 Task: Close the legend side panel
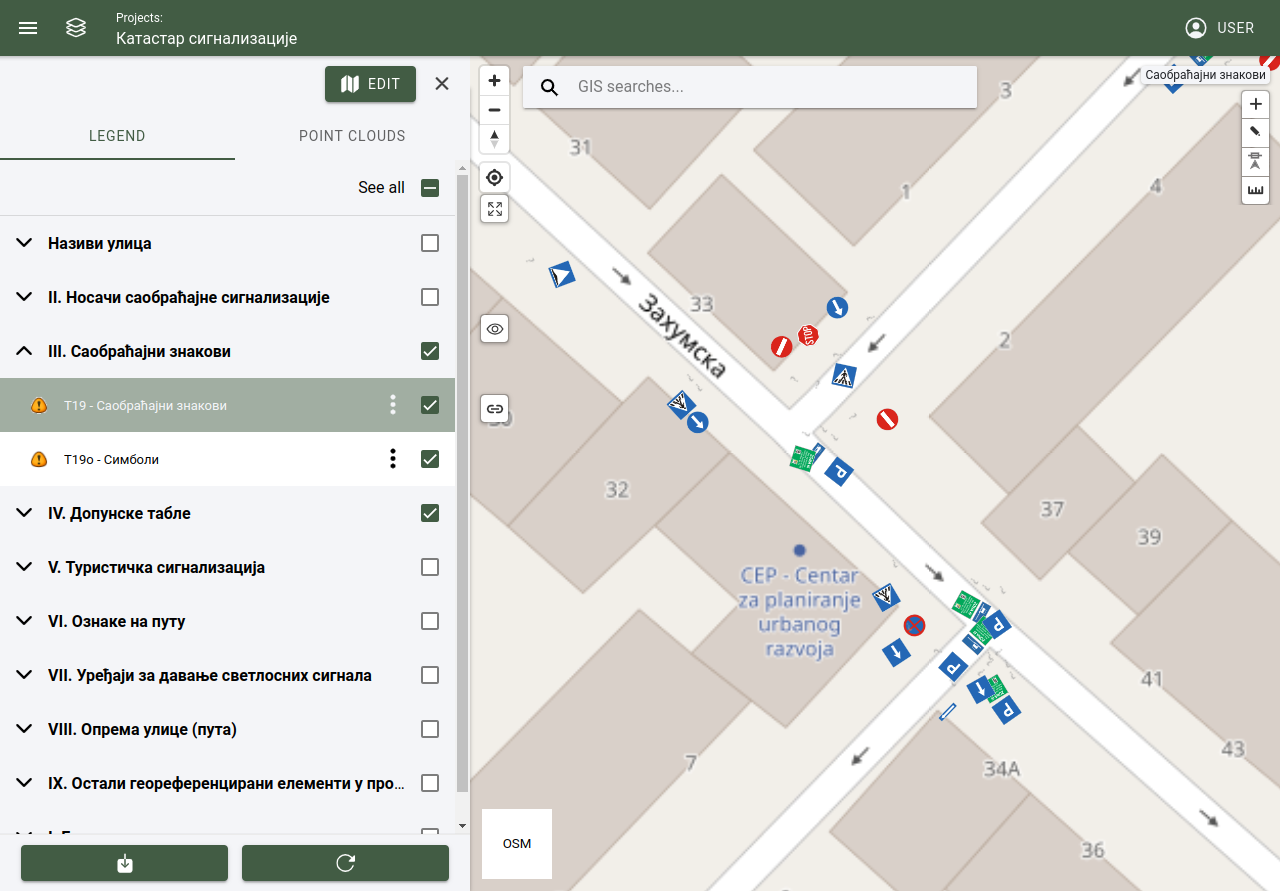click(442, 84)
